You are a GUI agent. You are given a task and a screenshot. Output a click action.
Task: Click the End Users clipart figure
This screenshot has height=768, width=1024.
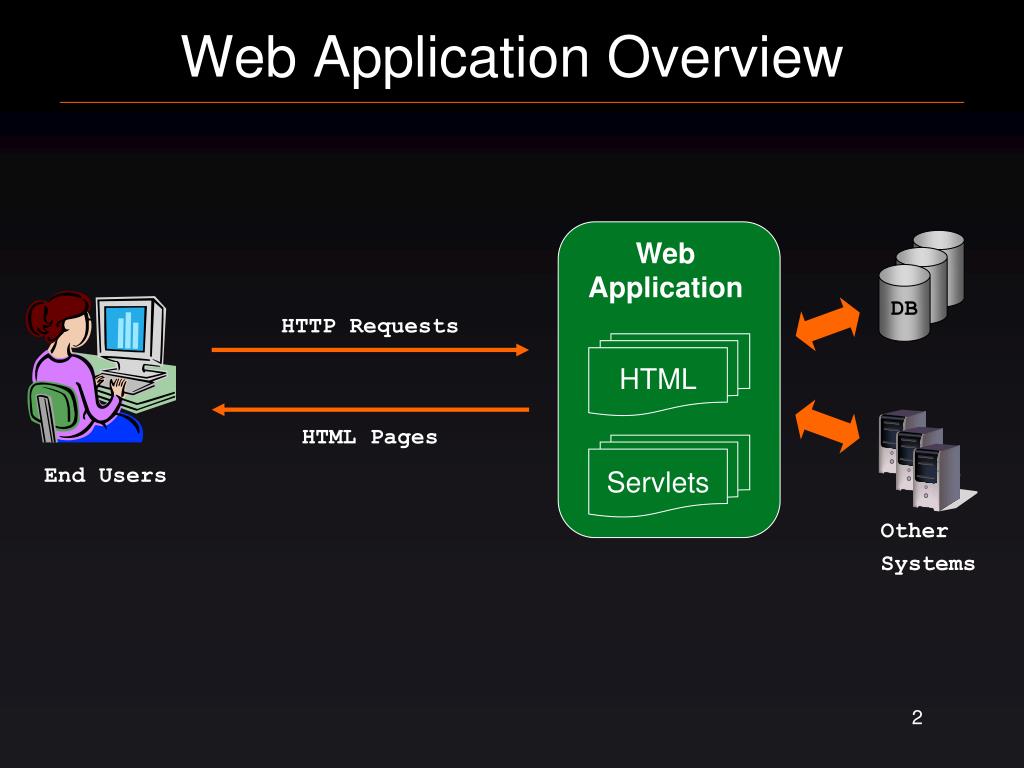pos(101,367)
